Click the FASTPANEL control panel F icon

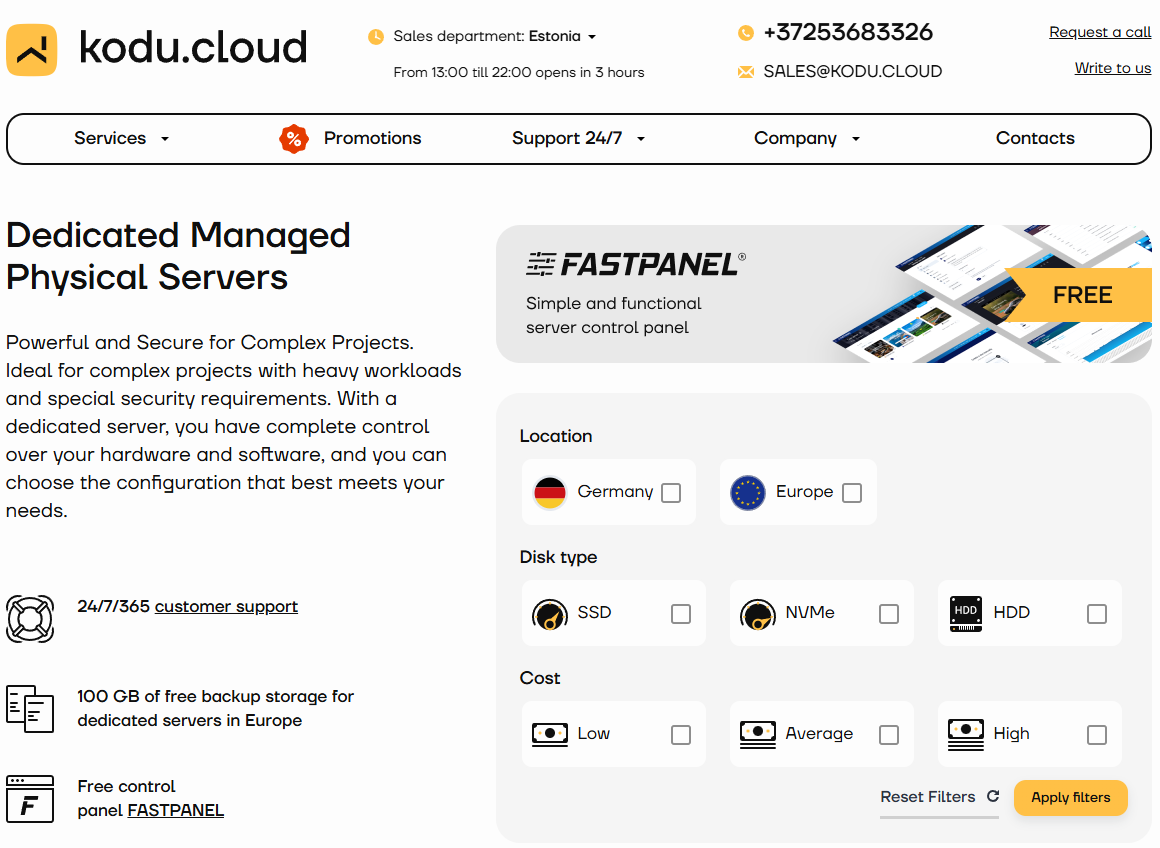tap(30, 798)
